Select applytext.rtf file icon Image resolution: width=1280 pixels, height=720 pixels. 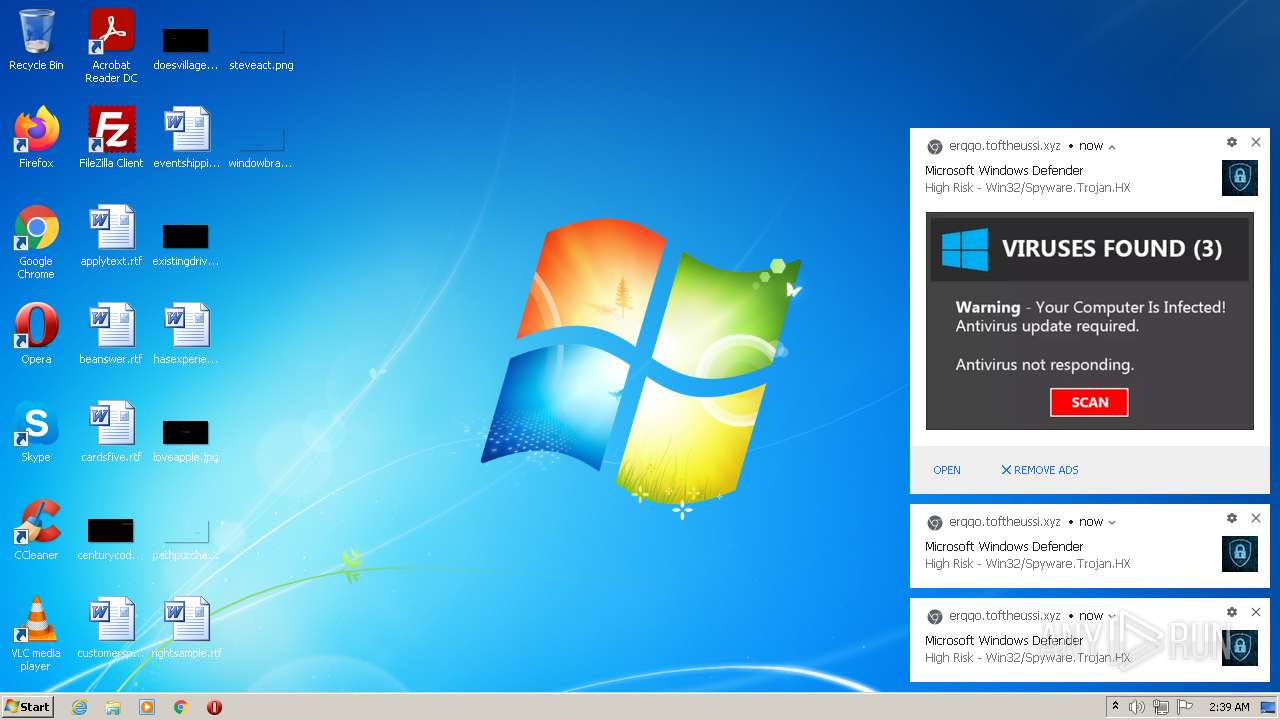111,236
